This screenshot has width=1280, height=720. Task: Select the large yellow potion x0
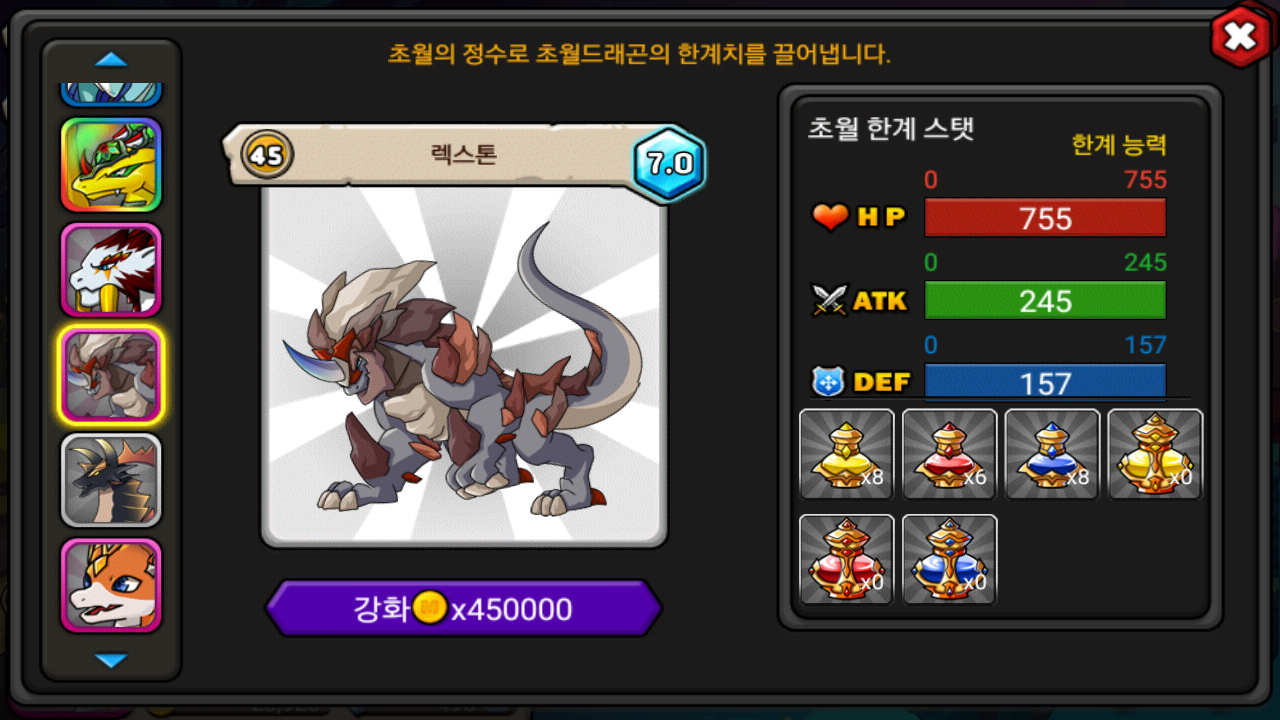point(1155,454)
